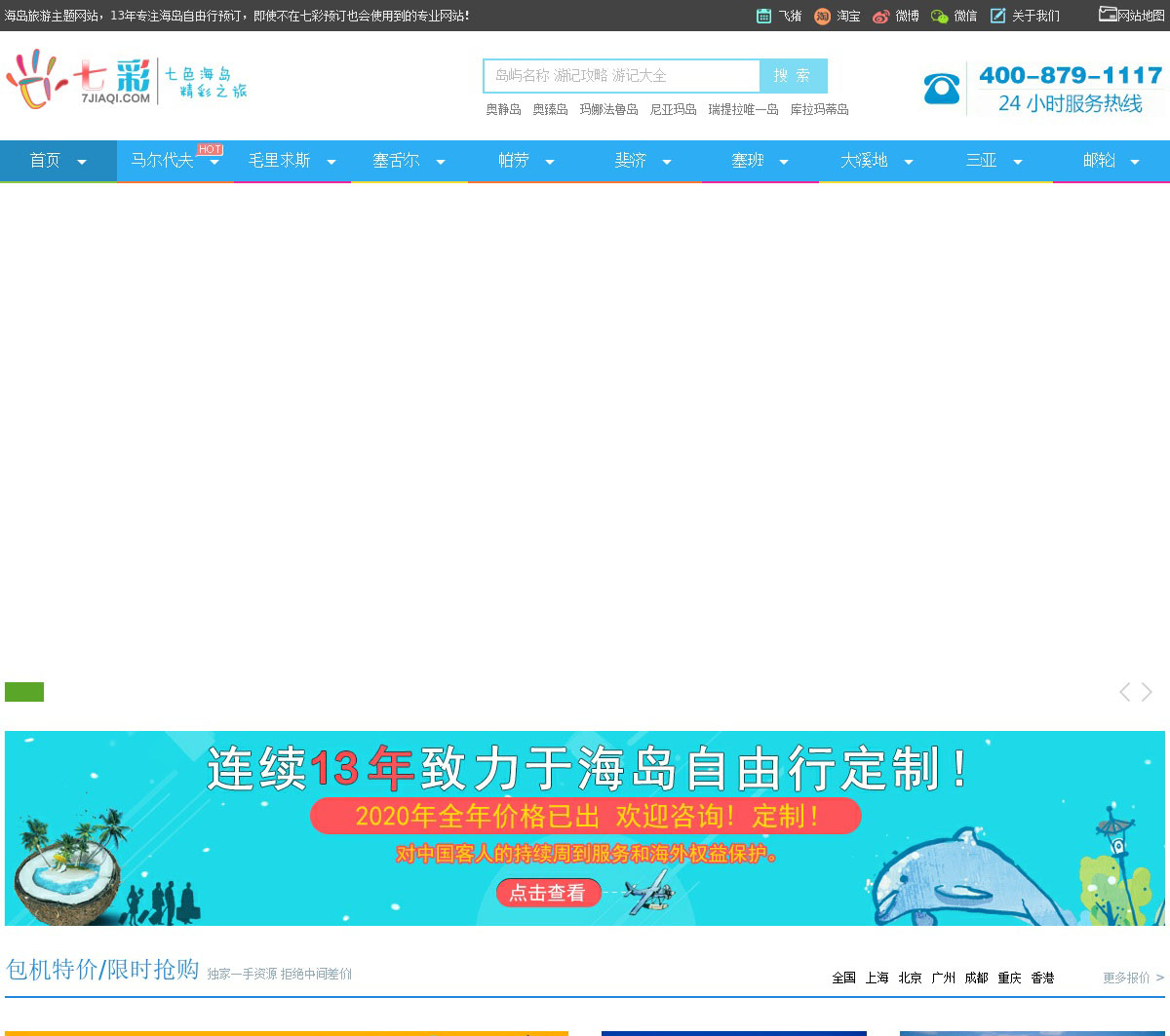Filter deals by 重庆
1170x1036 pixels.
click(x=1010, y=978)
